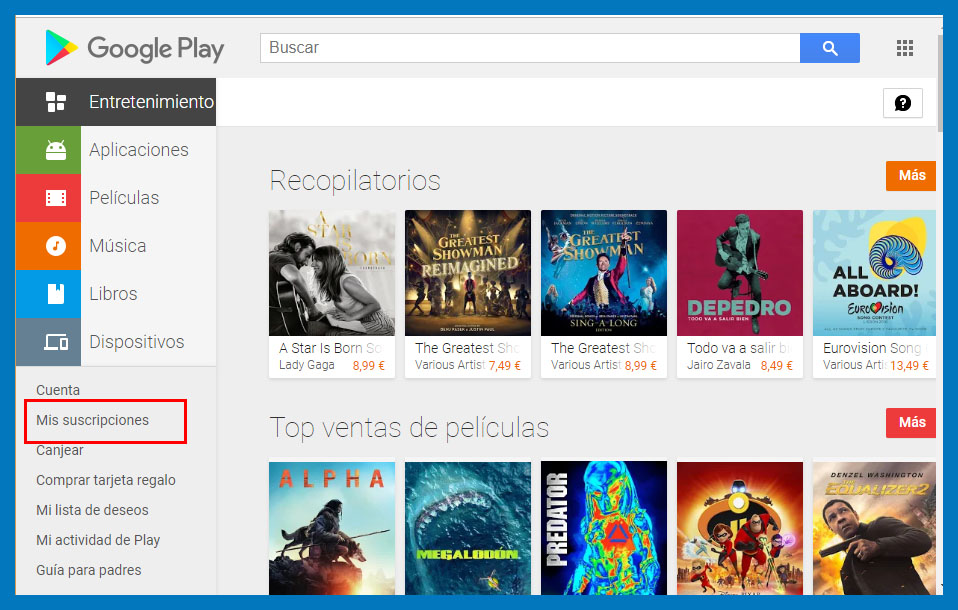Open the Recopilatorios heading
The image size is (958, 610).
tap(355, 180)
